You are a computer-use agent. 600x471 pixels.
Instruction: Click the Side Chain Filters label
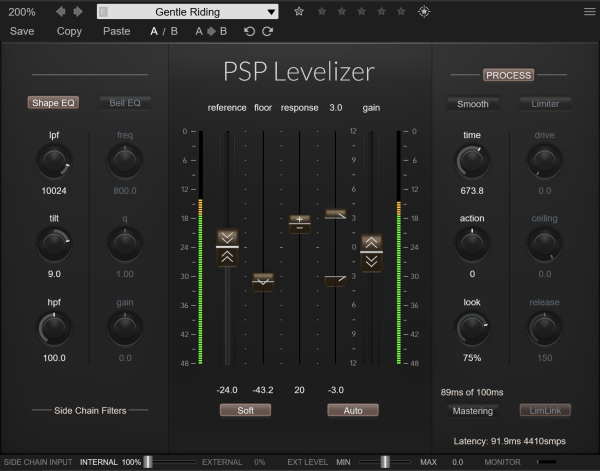click(x=90, y=411)
